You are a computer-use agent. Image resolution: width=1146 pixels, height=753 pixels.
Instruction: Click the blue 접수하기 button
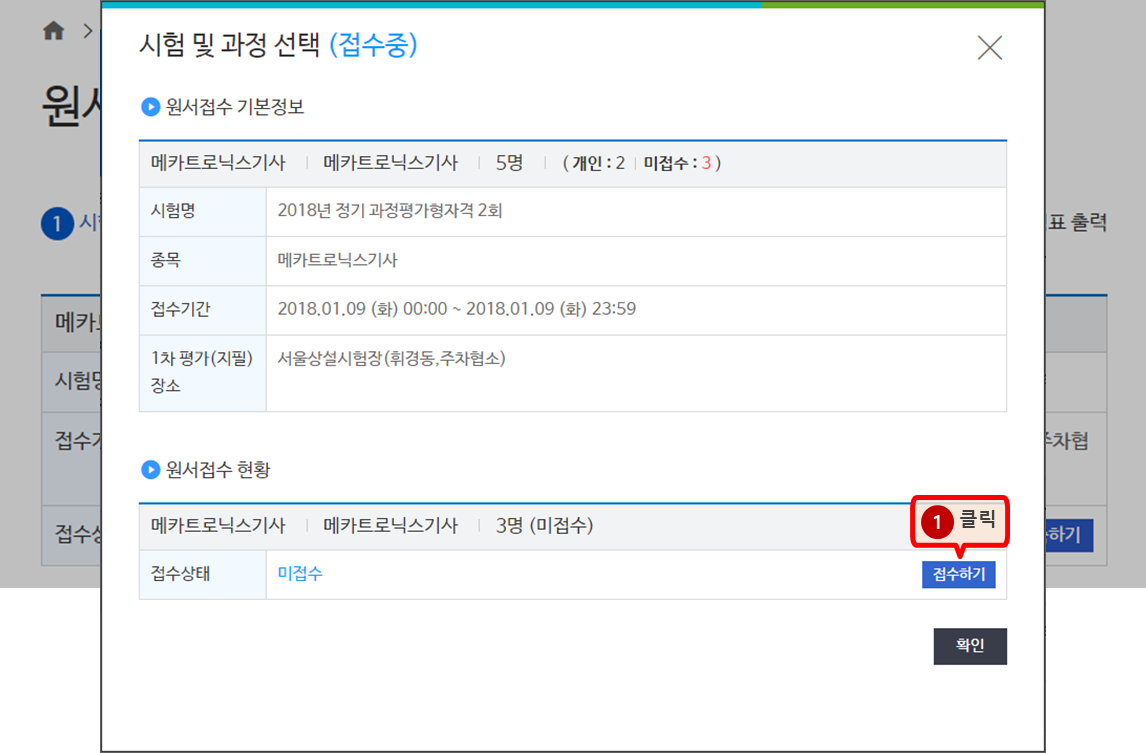point(958,574)
